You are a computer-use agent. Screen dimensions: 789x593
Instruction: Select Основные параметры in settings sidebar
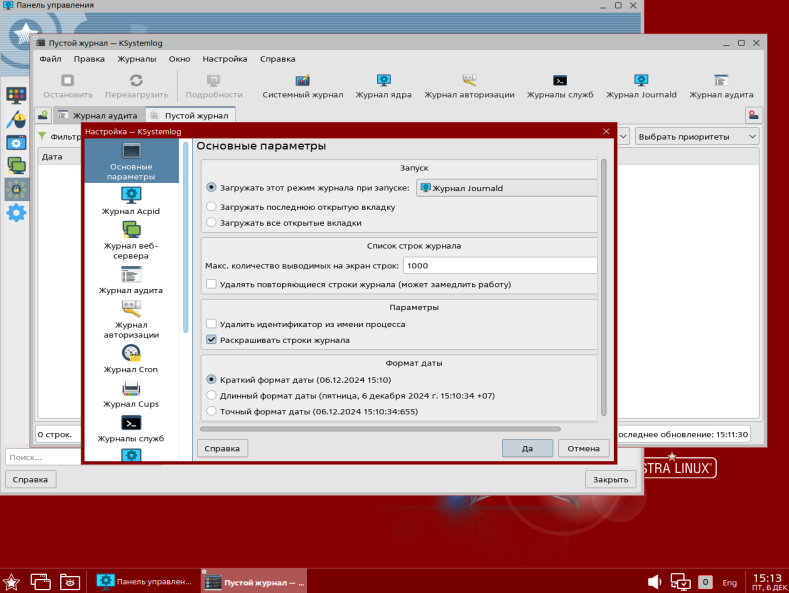[131, 161]
